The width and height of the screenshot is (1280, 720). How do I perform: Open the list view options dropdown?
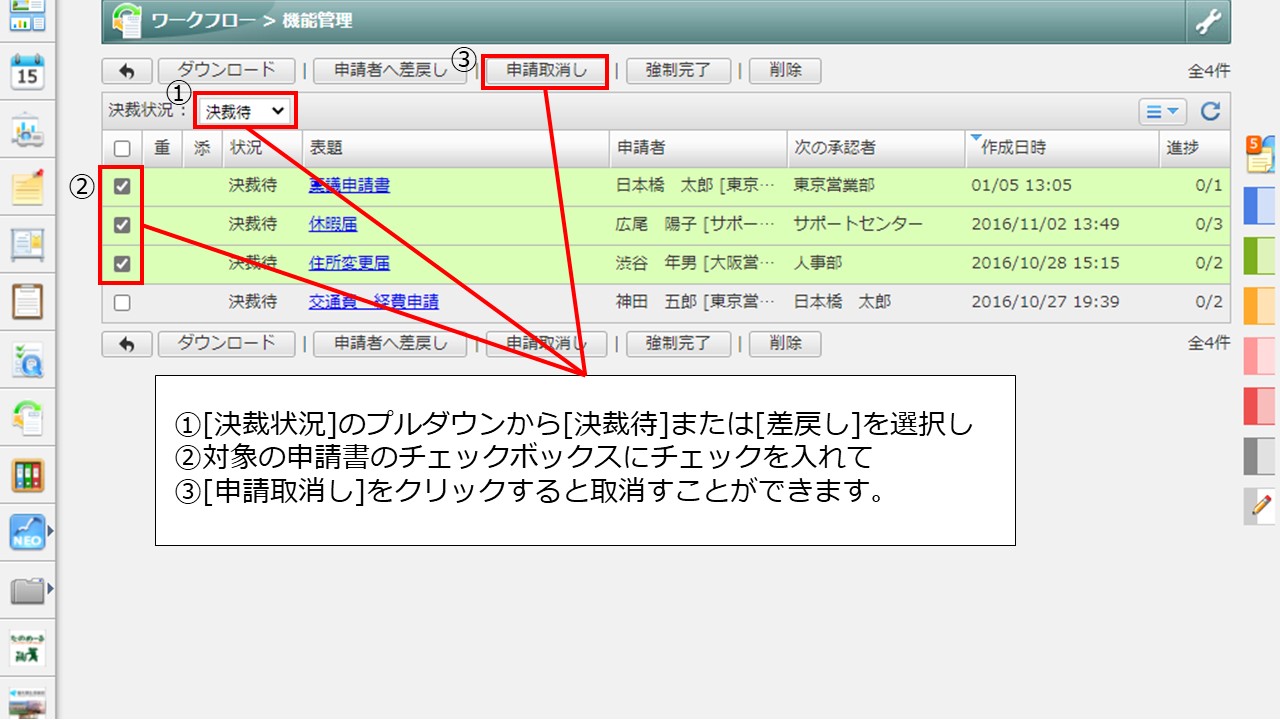coord(1162,111)
